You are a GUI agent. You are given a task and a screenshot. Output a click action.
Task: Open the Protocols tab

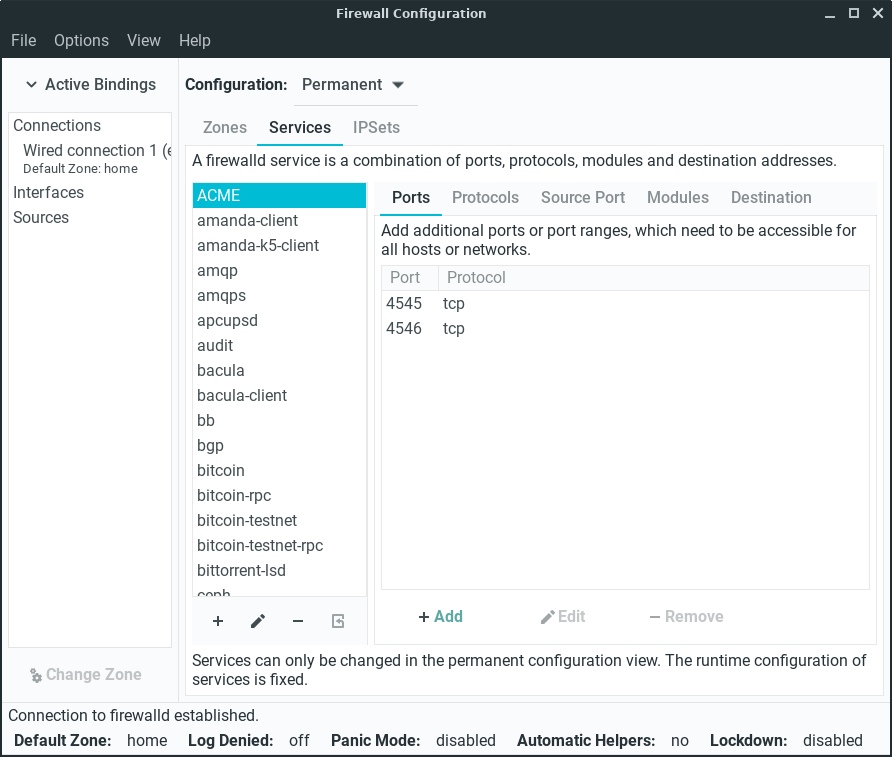point(485,197)
